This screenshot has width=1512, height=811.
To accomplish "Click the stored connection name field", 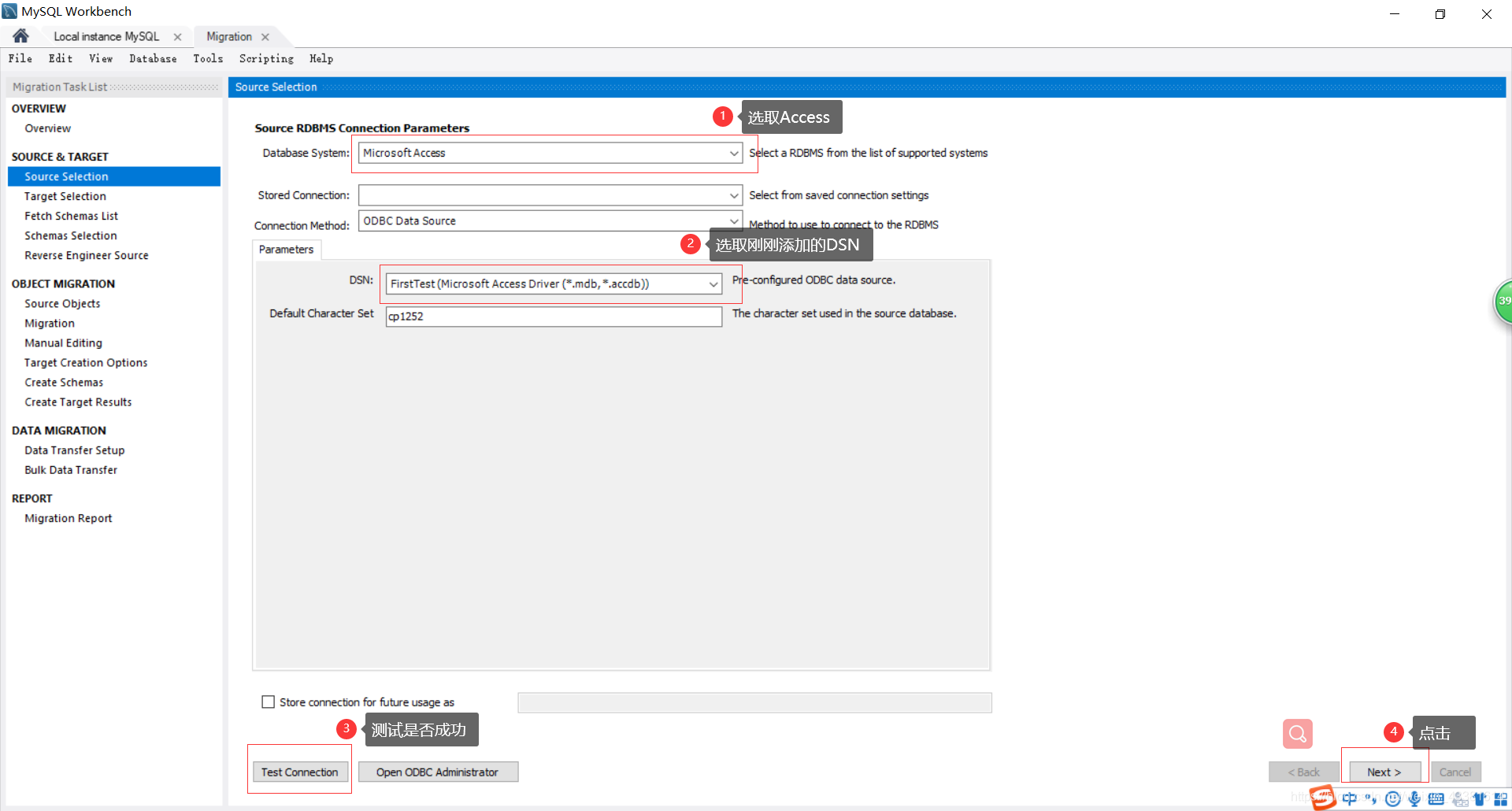I will [754, 703].
